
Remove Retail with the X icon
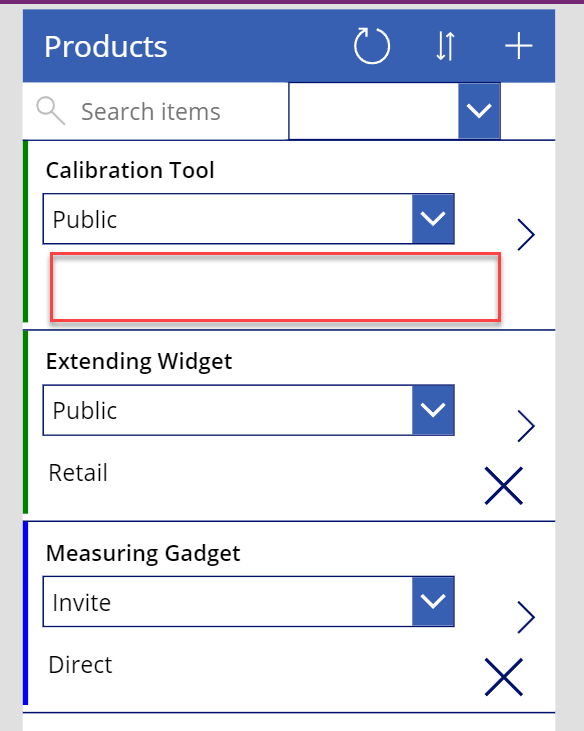click(x=503, y=486)
